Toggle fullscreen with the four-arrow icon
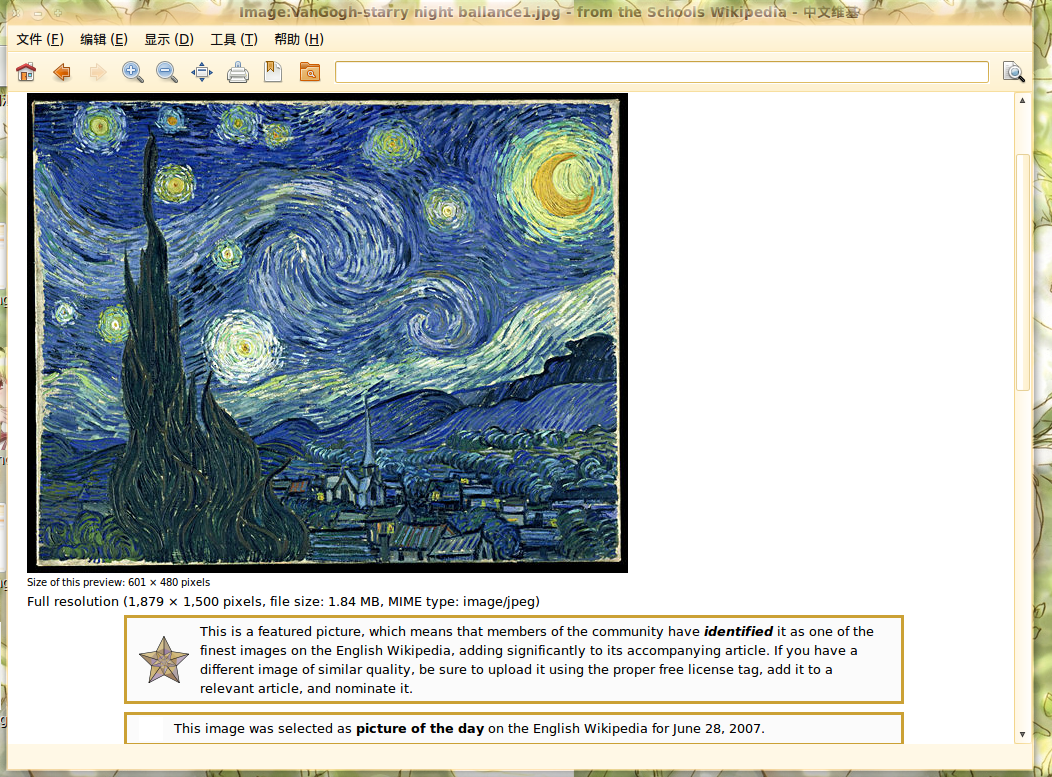Image resolution: width=1052 pixels, height=777 pixels. (202, 72)
